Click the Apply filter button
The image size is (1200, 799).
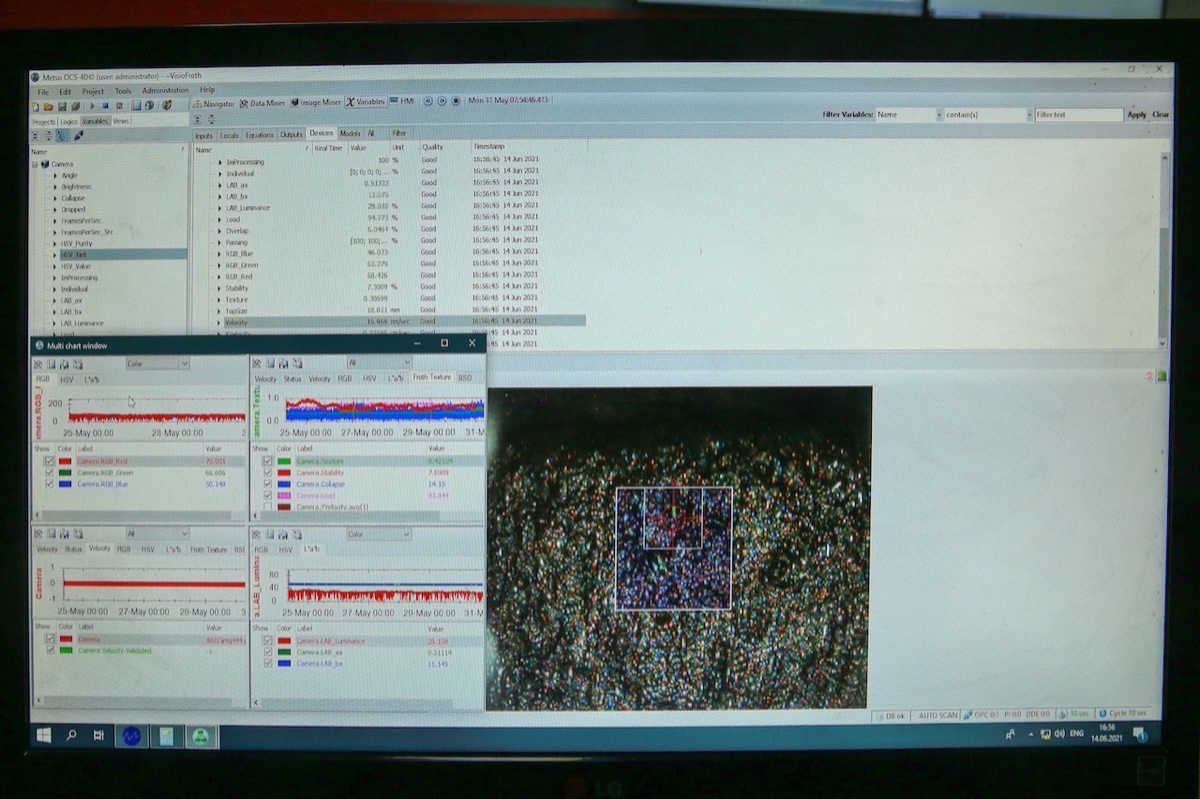[x=1137, y=115]
